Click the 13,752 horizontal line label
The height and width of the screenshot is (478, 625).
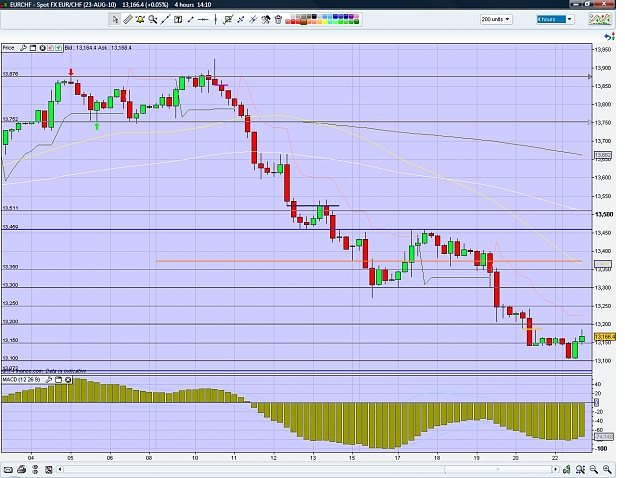click(10, 119)
